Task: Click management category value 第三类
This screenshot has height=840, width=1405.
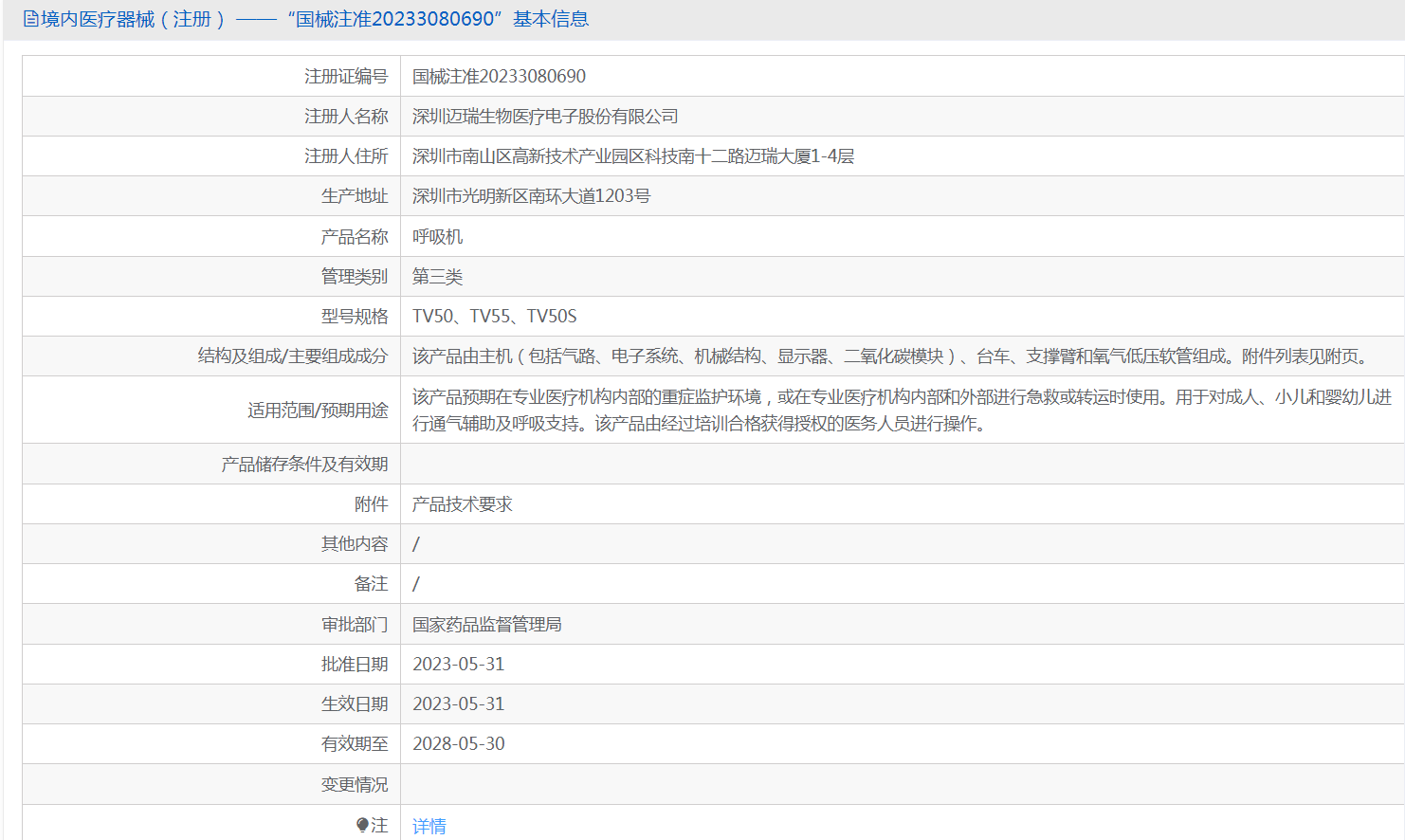Action: tap(437, 277)
